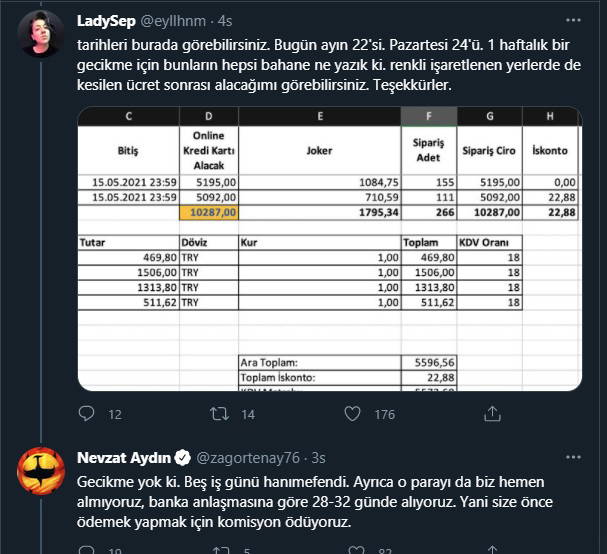
Task: Reply to LadySep's tweet
Action: [86, 413]
